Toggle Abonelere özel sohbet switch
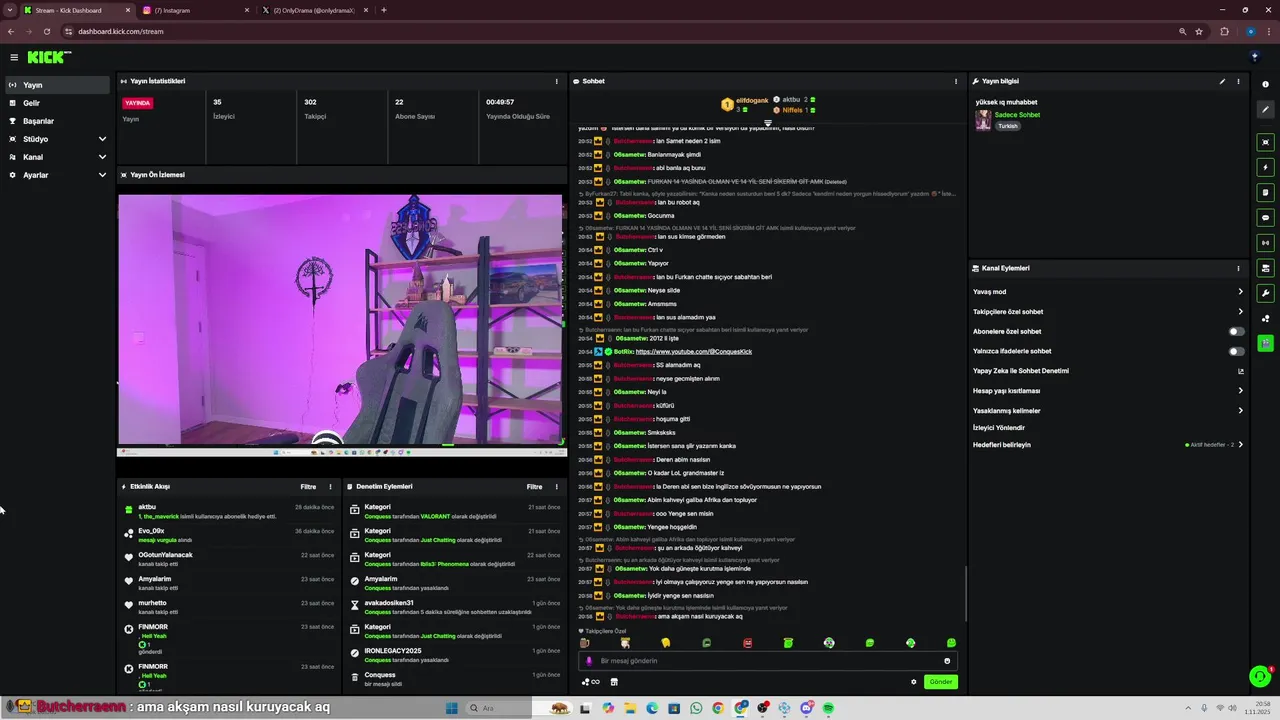The image size is (1280, 720). click(1237, 331)
